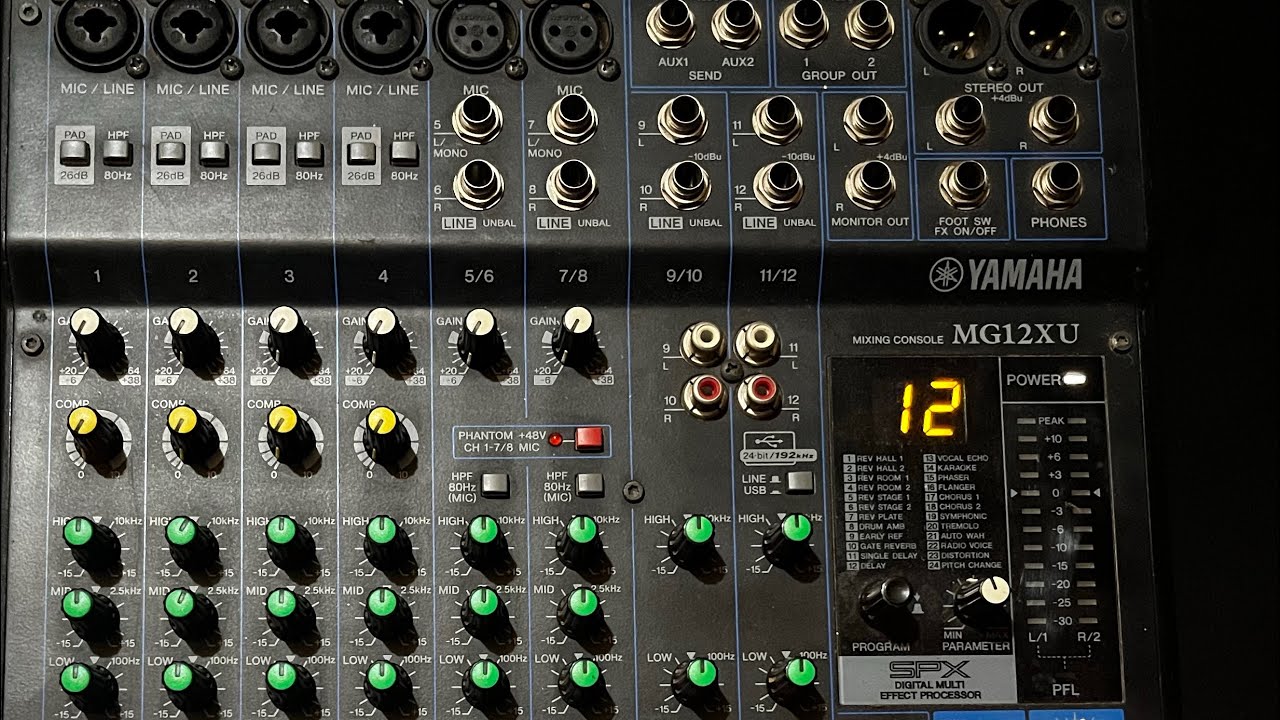Select the channel 9 L line jack
The image size is (1280, 720).
pos(683,121)
